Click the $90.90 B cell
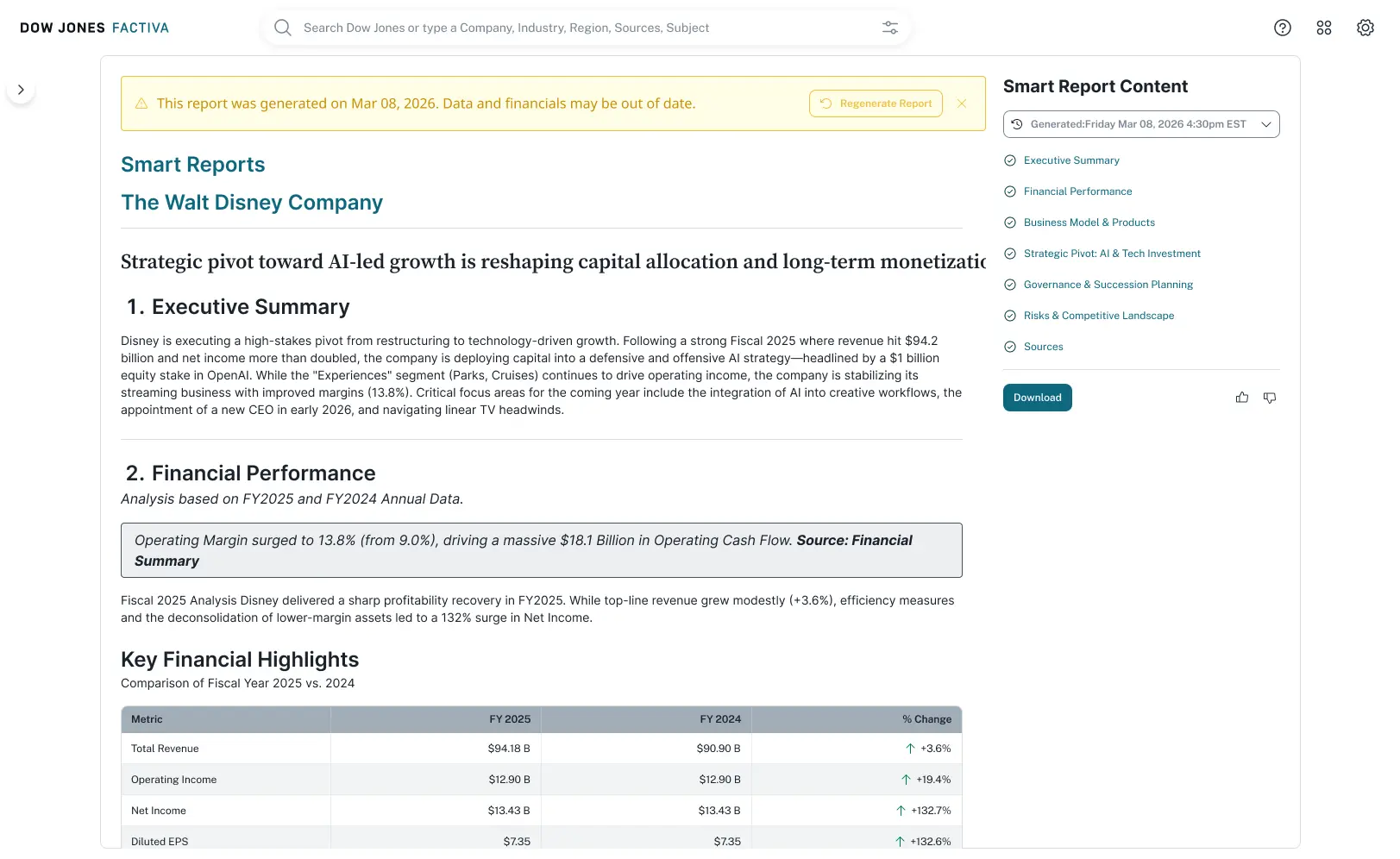This screenshot has height=859, width=1400. (x=719, y=749)
